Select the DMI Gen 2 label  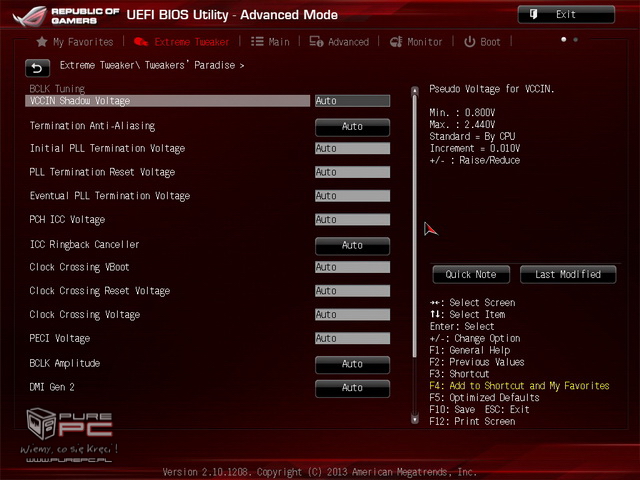point(52,387)
